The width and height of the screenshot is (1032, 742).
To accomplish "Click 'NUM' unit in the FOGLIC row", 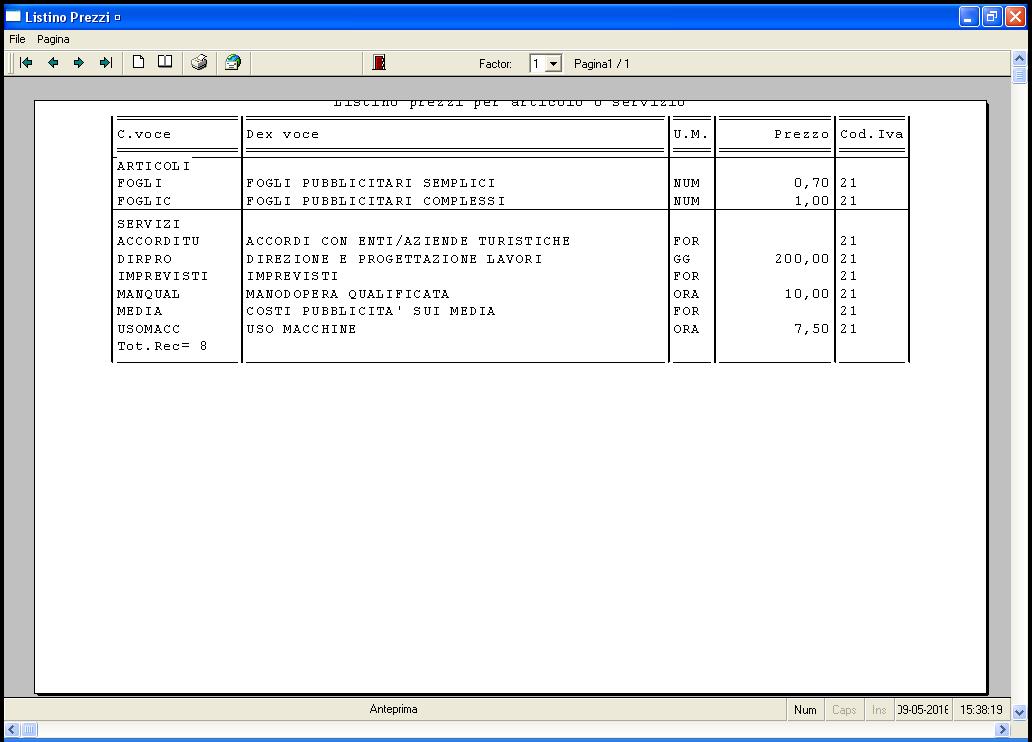I will click(x=686, y=201).
